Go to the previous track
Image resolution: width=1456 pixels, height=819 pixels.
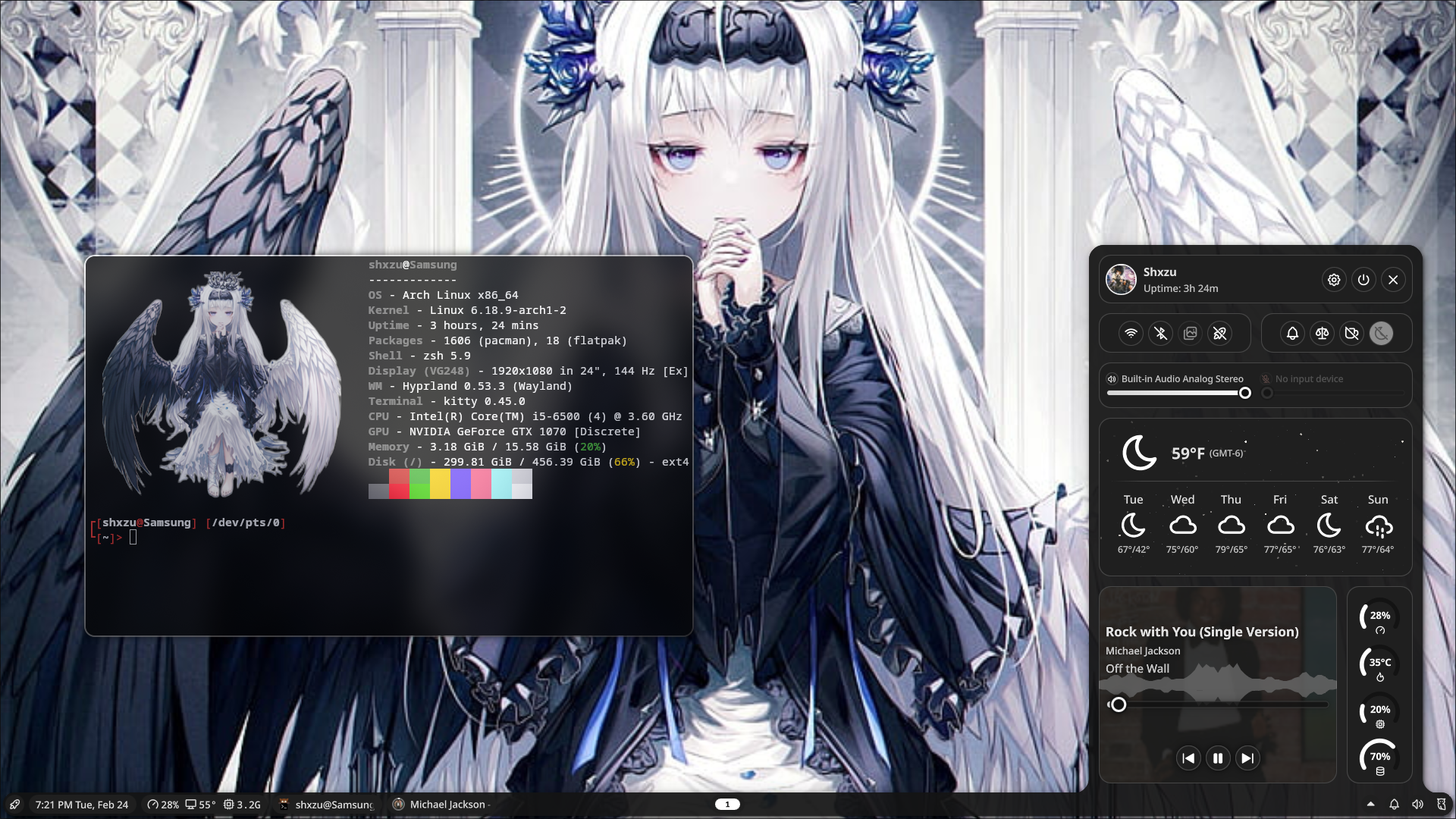(1188, 758)
